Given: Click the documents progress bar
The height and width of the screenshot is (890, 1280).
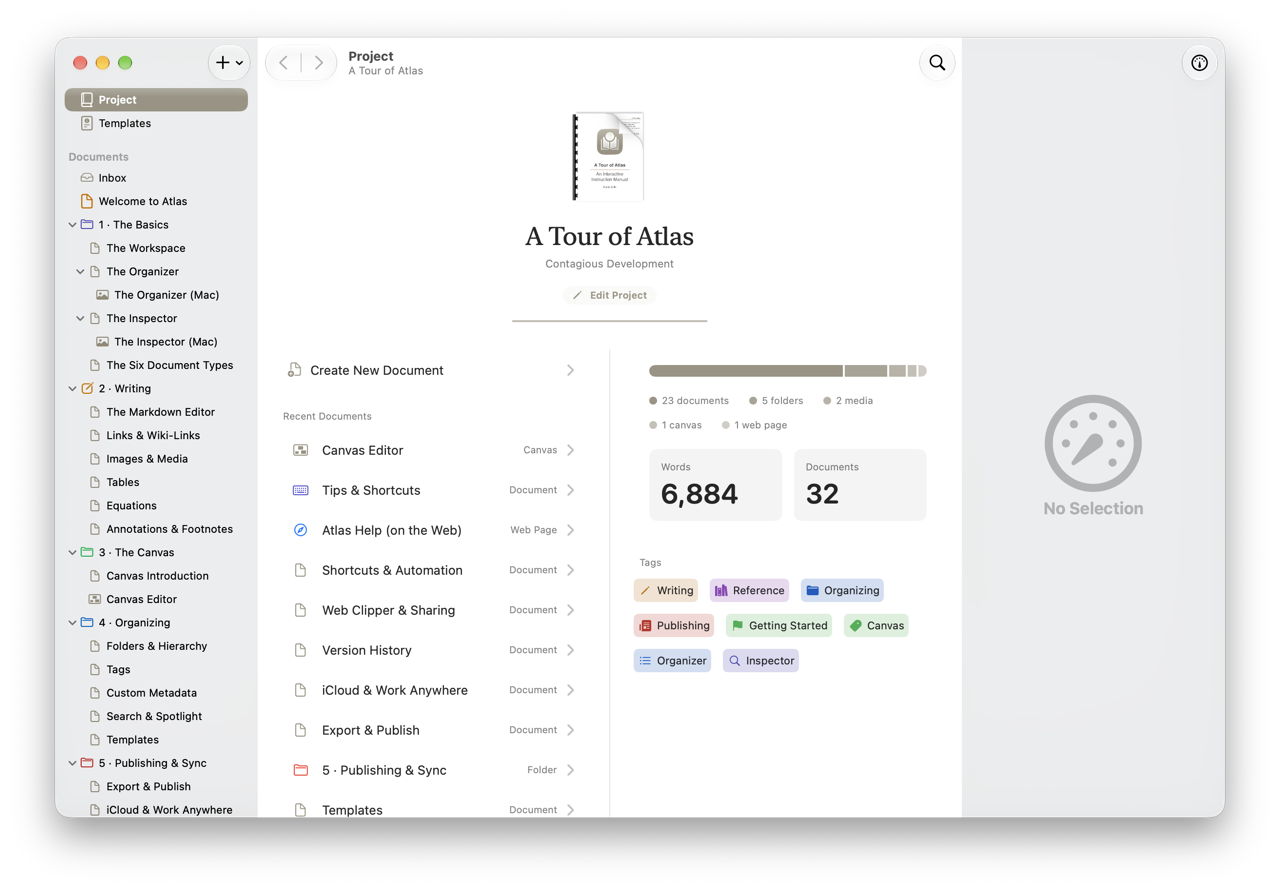Looking at the screenshot, I should (x=788, y=371).
